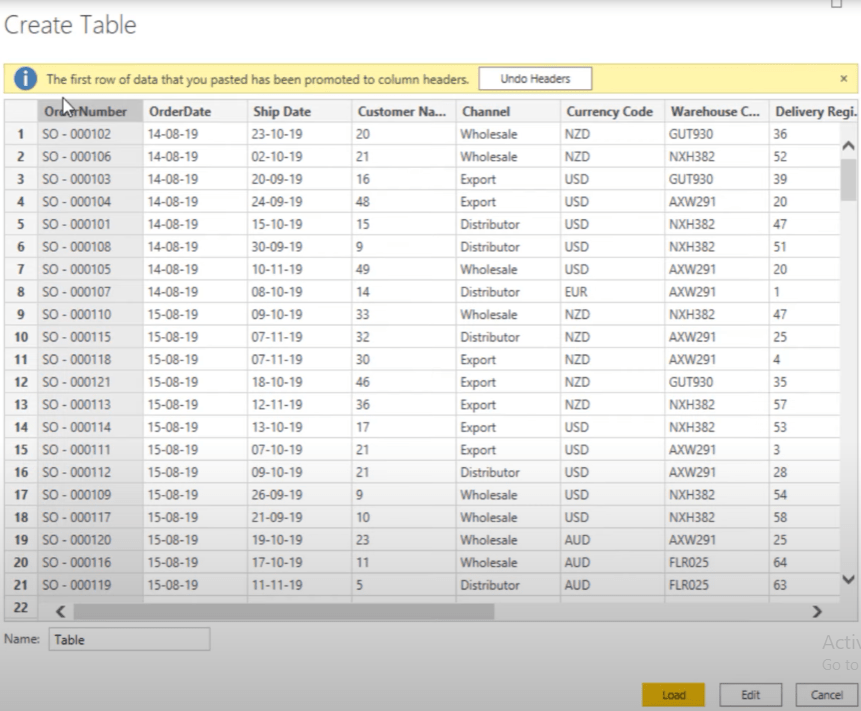Click FLR025 cell in SO - 000116 row
The image size is (861, 711).
click(717, 562)
